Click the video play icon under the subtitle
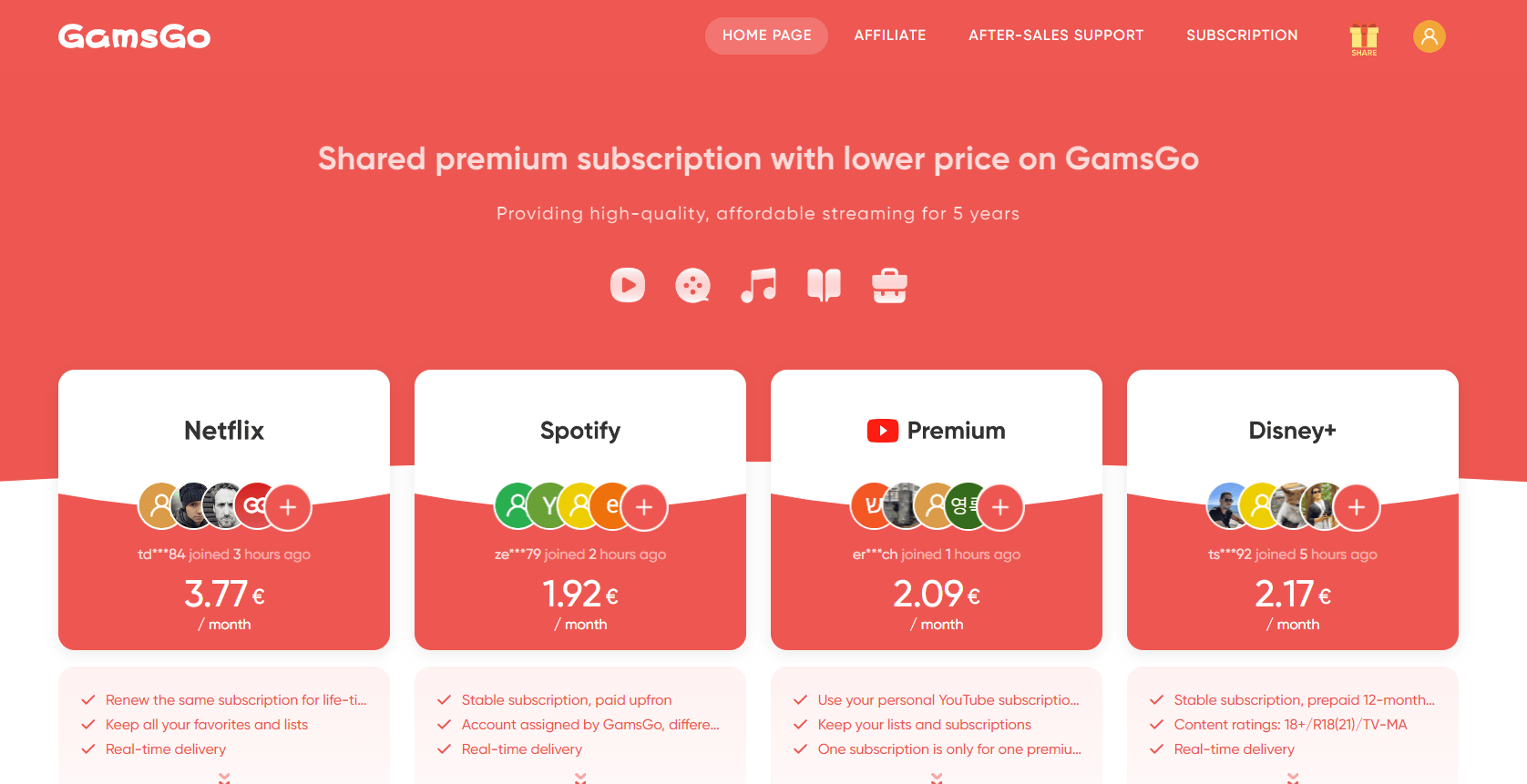Viewport: 1527px width, 784px height. tap(627, 284)
